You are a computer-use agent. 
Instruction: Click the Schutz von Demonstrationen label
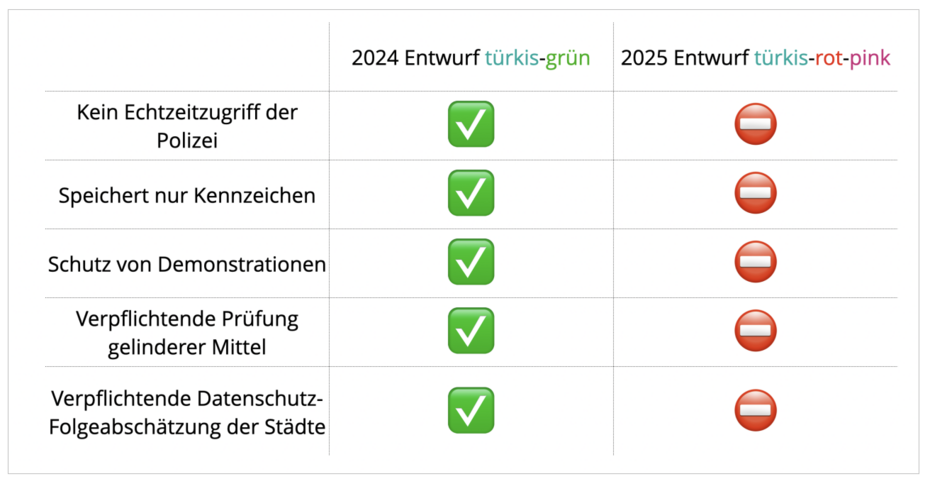[x=187, y=264]
